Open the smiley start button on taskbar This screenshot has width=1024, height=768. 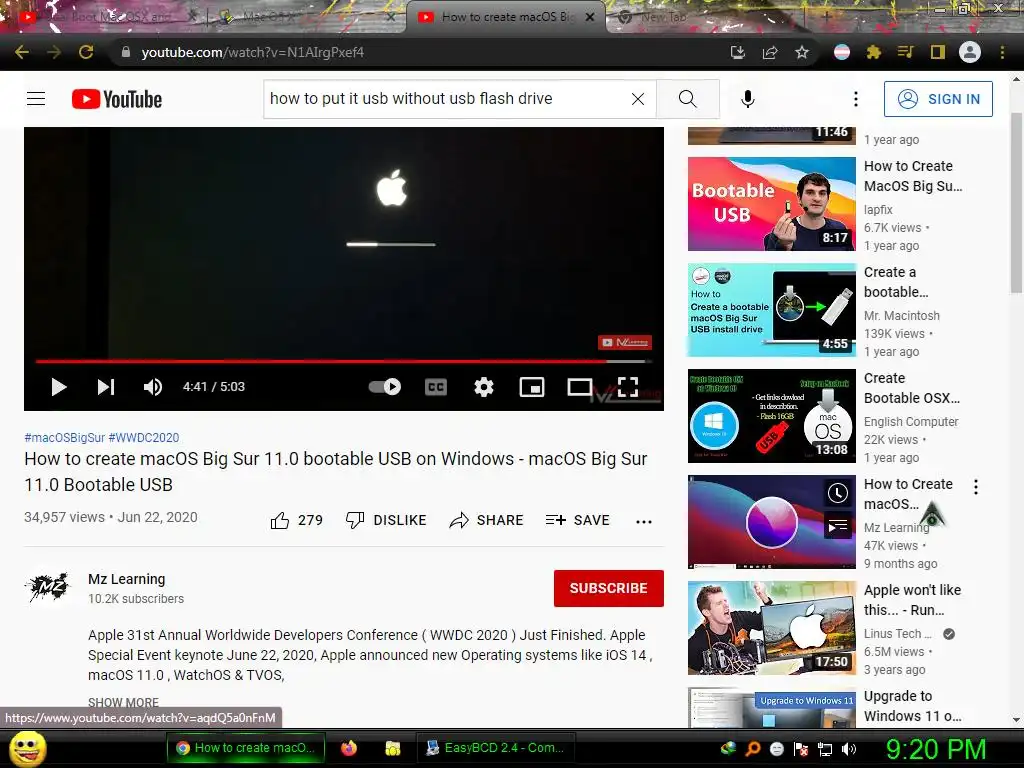(27, 748)
